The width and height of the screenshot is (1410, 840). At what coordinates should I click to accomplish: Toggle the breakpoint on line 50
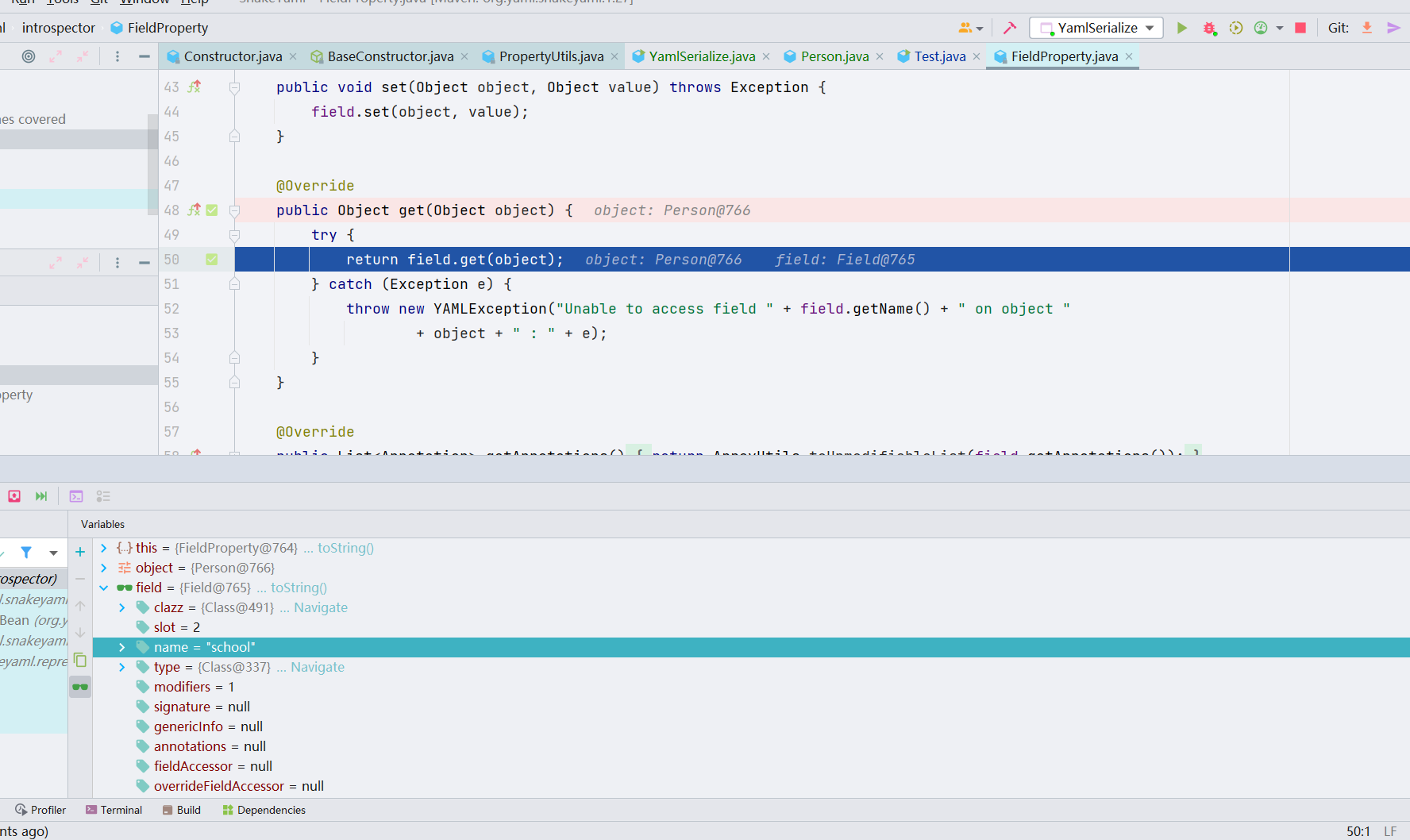(x=212, y=260)
